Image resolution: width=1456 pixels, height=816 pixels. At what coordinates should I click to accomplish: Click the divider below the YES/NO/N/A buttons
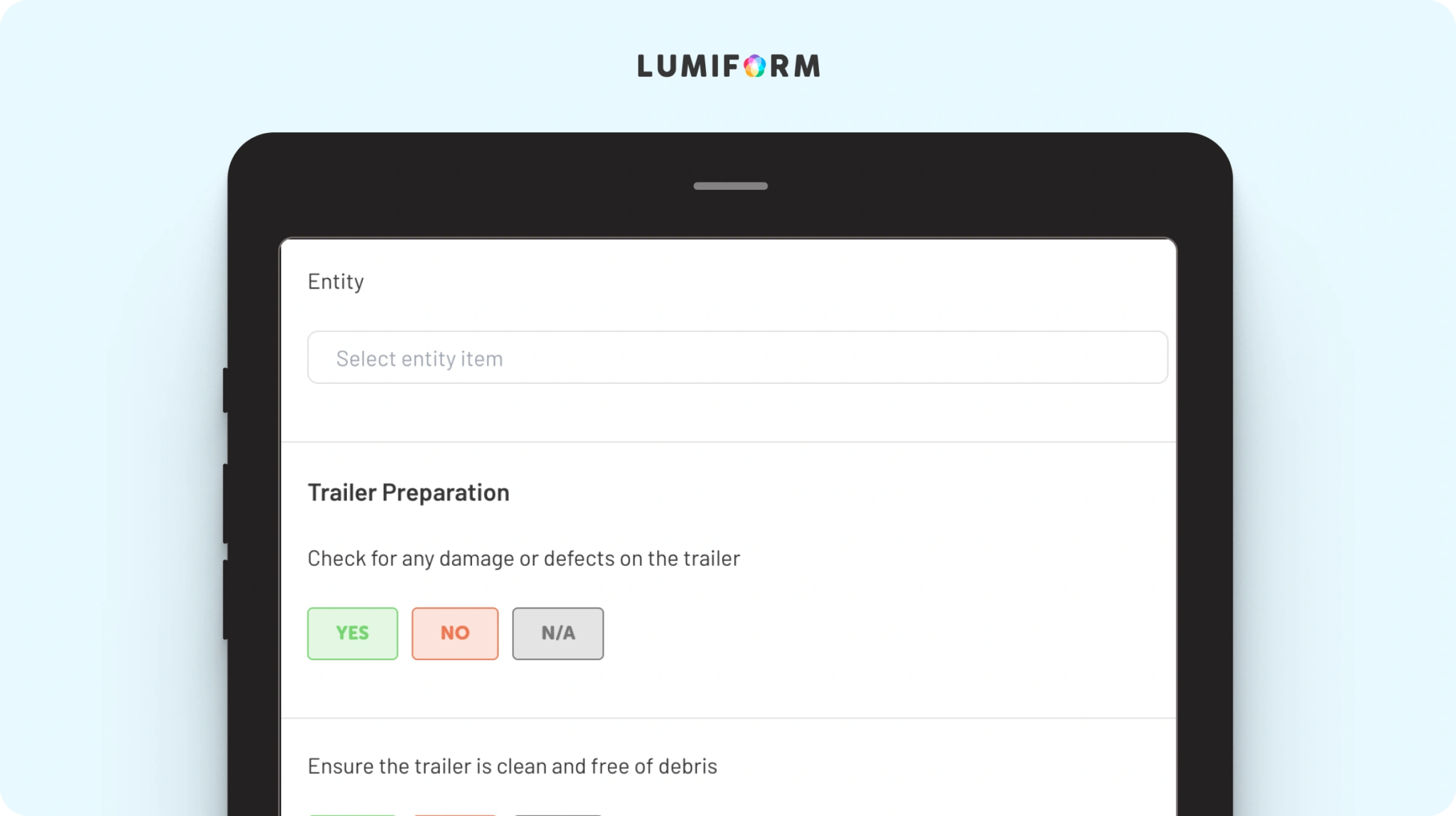729,718
